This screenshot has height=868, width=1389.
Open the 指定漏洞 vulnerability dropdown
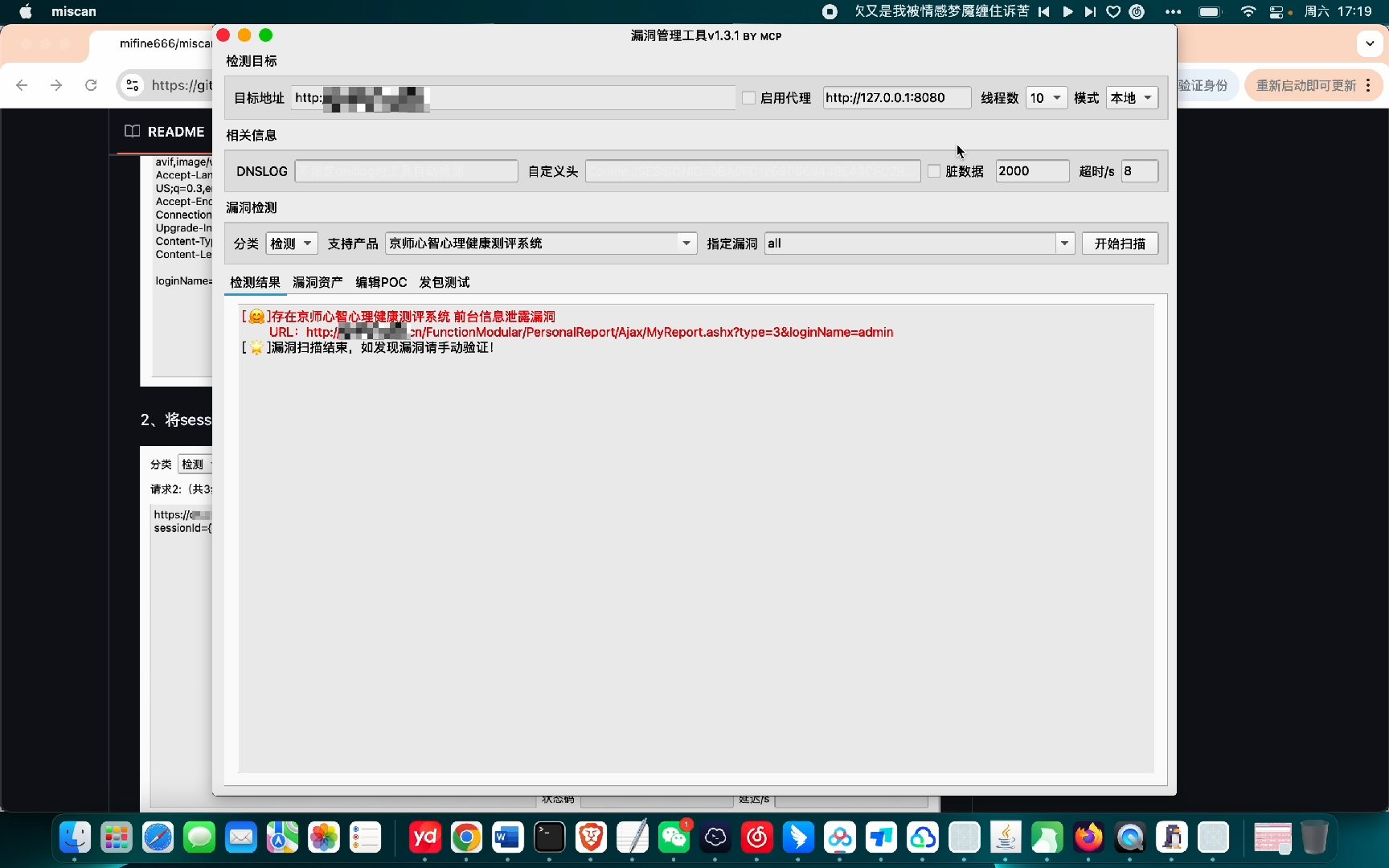[920, 244]
